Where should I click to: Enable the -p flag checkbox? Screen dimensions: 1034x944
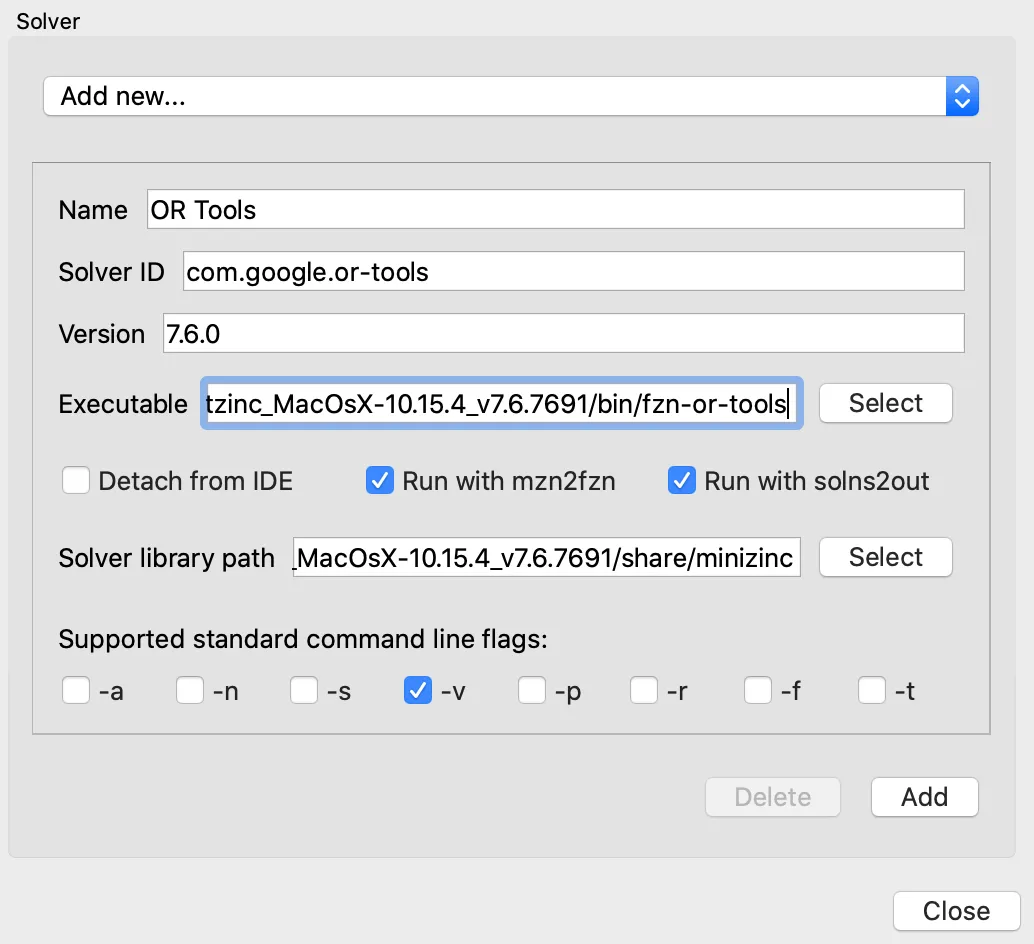(532, 690)
